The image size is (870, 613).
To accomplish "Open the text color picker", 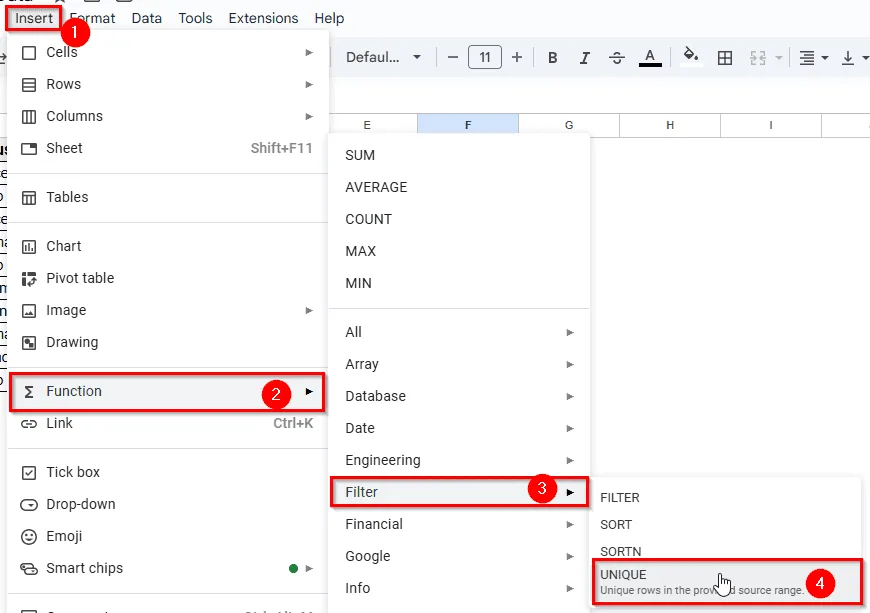I will [650, 58].
